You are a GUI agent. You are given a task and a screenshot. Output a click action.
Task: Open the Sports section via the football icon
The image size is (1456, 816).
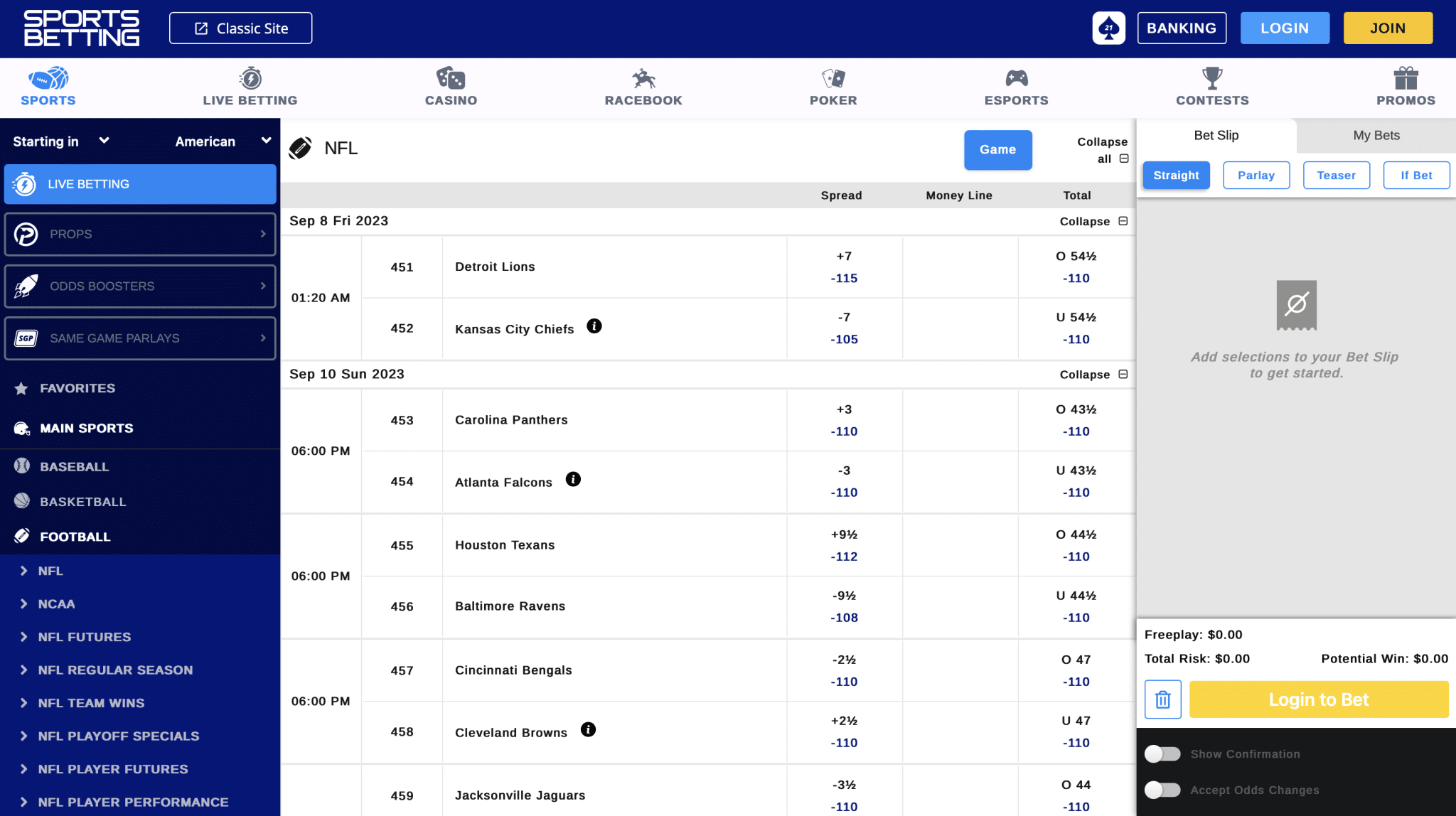tap(47, 78)
